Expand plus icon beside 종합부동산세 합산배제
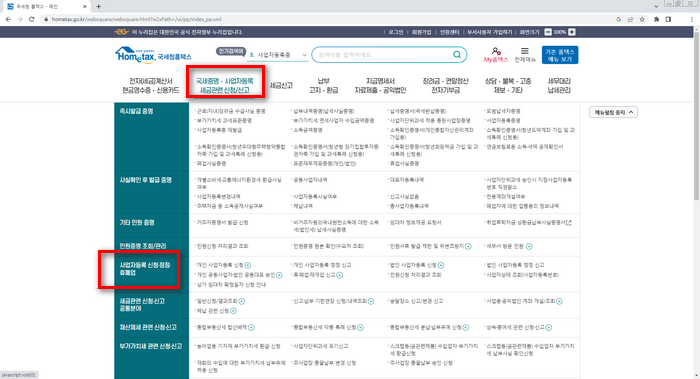This screenshot has width=700, height=379. click(251, 328)
